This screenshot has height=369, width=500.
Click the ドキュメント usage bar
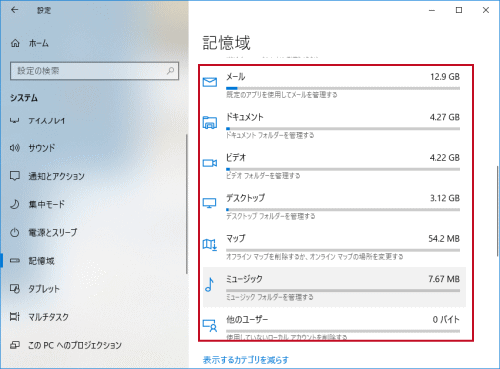point(343,129)
